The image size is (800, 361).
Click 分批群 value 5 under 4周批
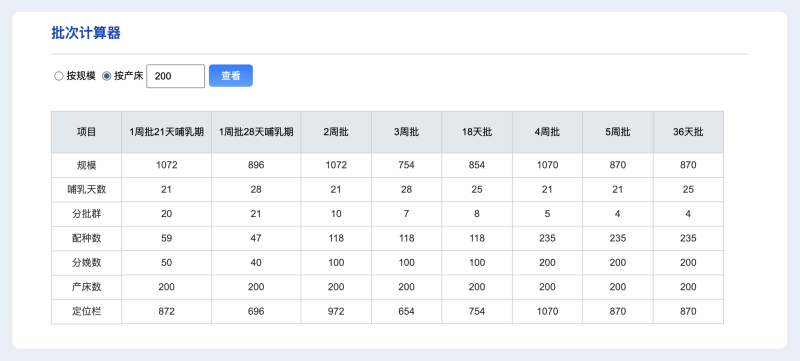click(x=547, y=214)
